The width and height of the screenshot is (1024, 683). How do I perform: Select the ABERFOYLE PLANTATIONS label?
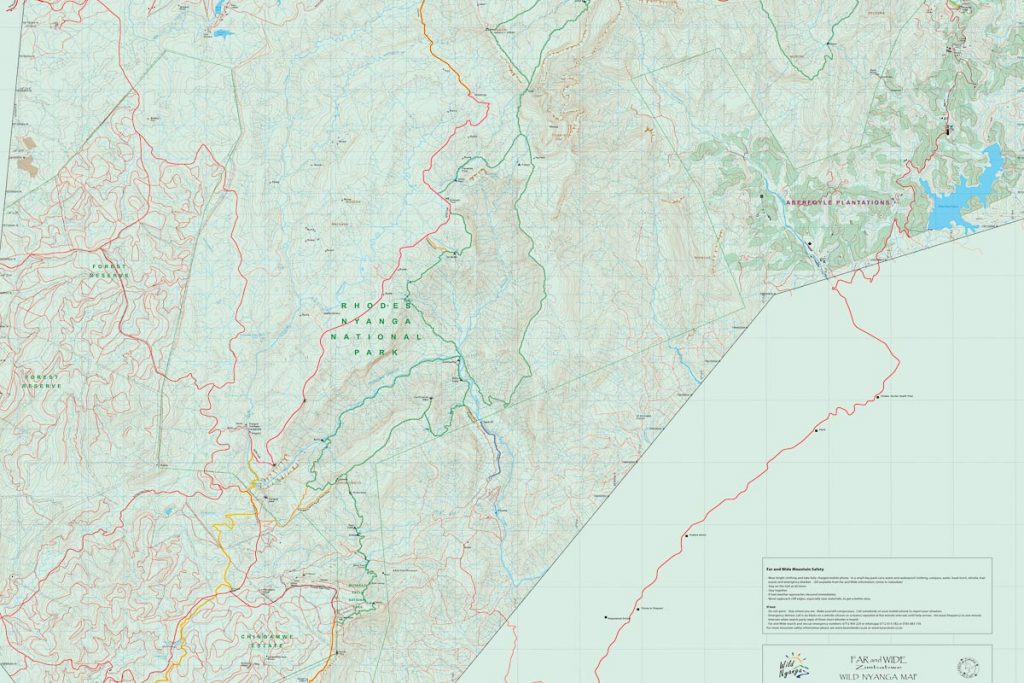click(840, 200)
